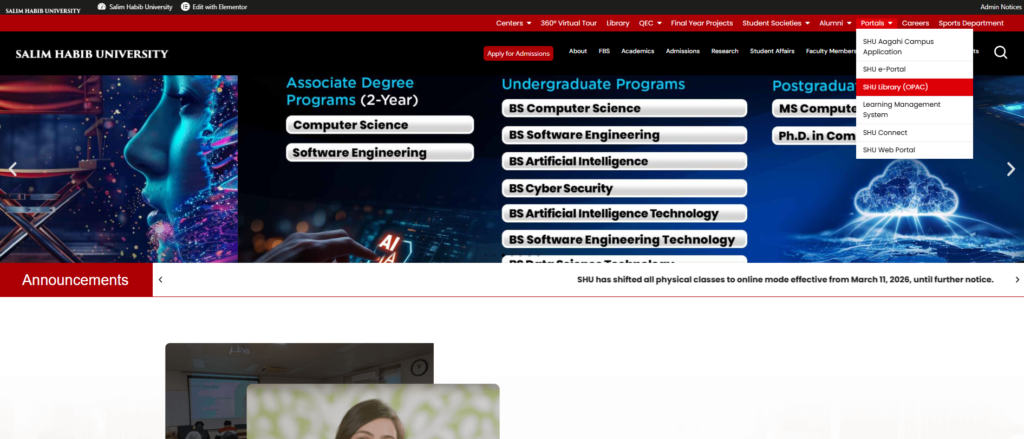Advance to next hero slide arrow
Screen dimensions: 1024x439
1010,169
